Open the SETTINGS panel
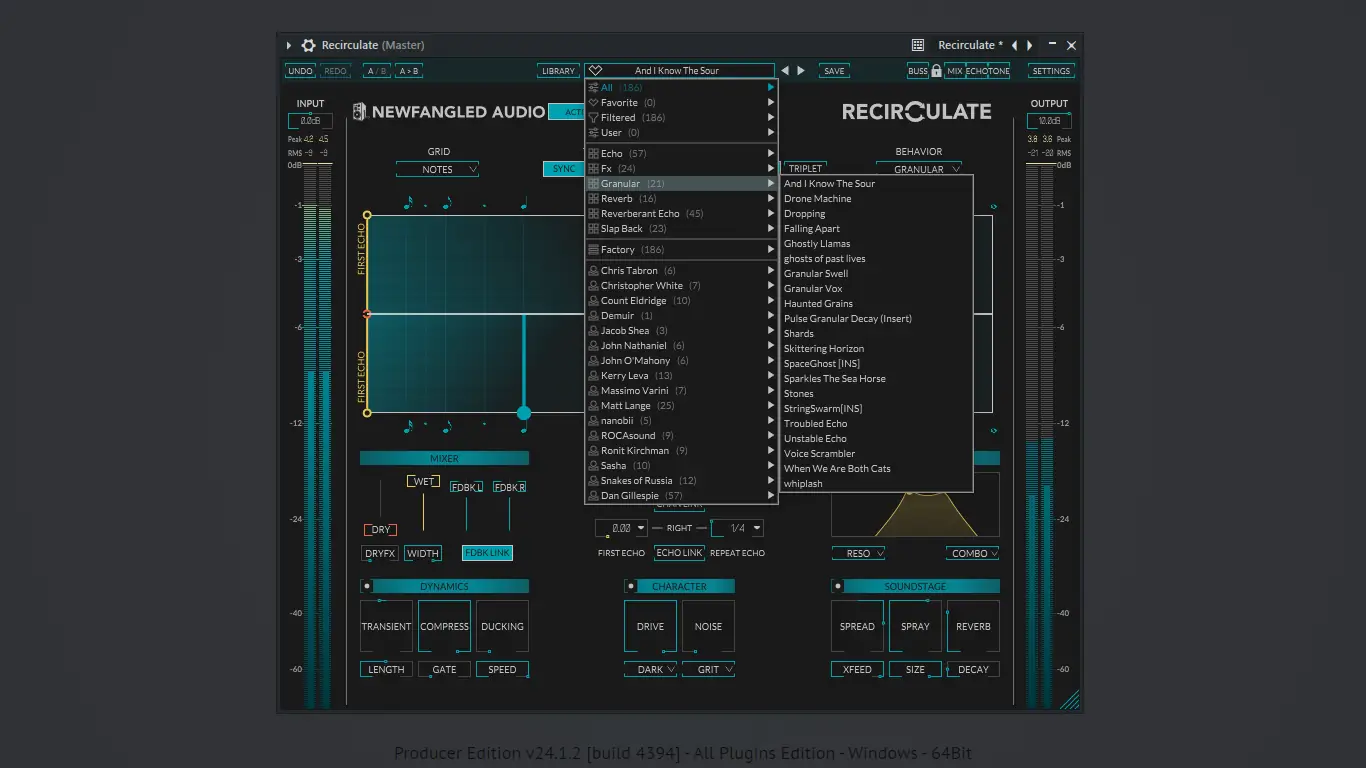The image size is (1366, 768). 1051,71
